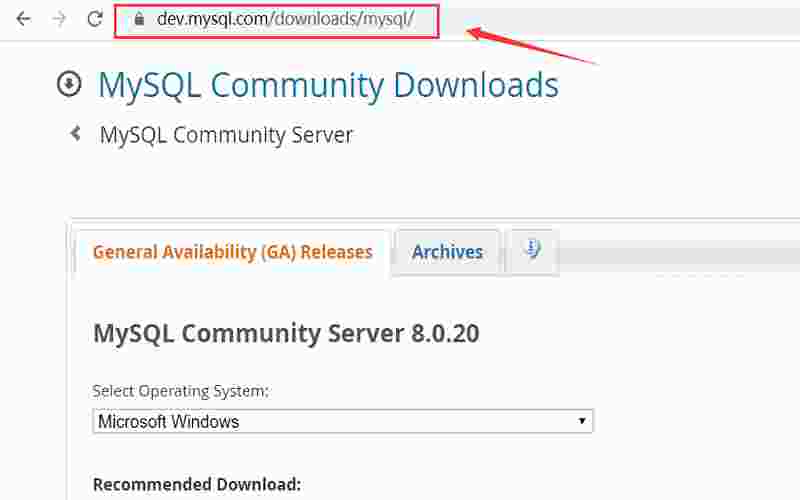This screenshot has width=800, height=500.
Task: Reload the page with the refresh icon
Action: [x=95, y=19]
